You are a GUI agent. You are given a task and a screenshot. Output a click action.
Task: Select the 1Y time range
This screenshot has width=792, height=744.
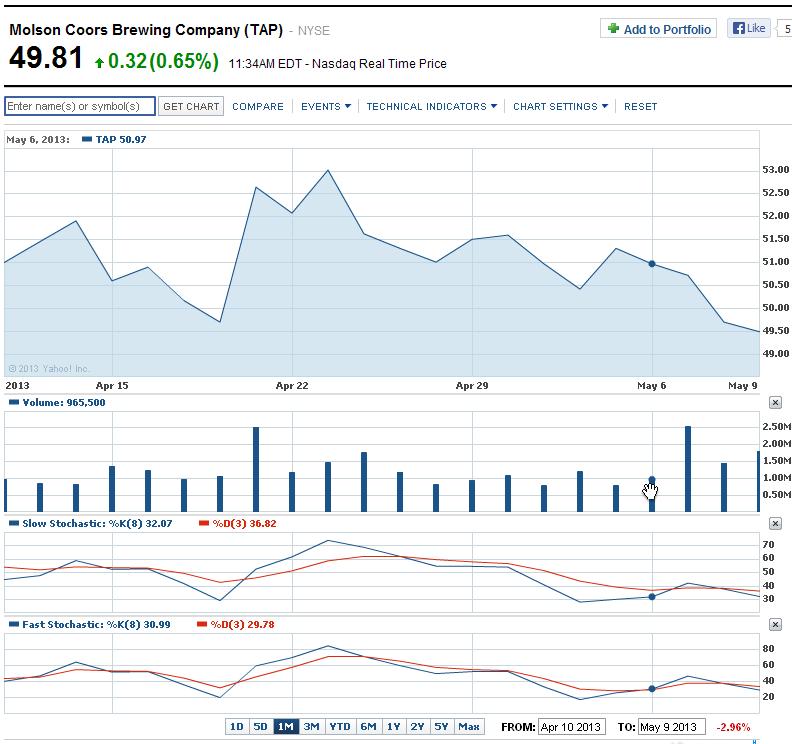pos(394,726)
